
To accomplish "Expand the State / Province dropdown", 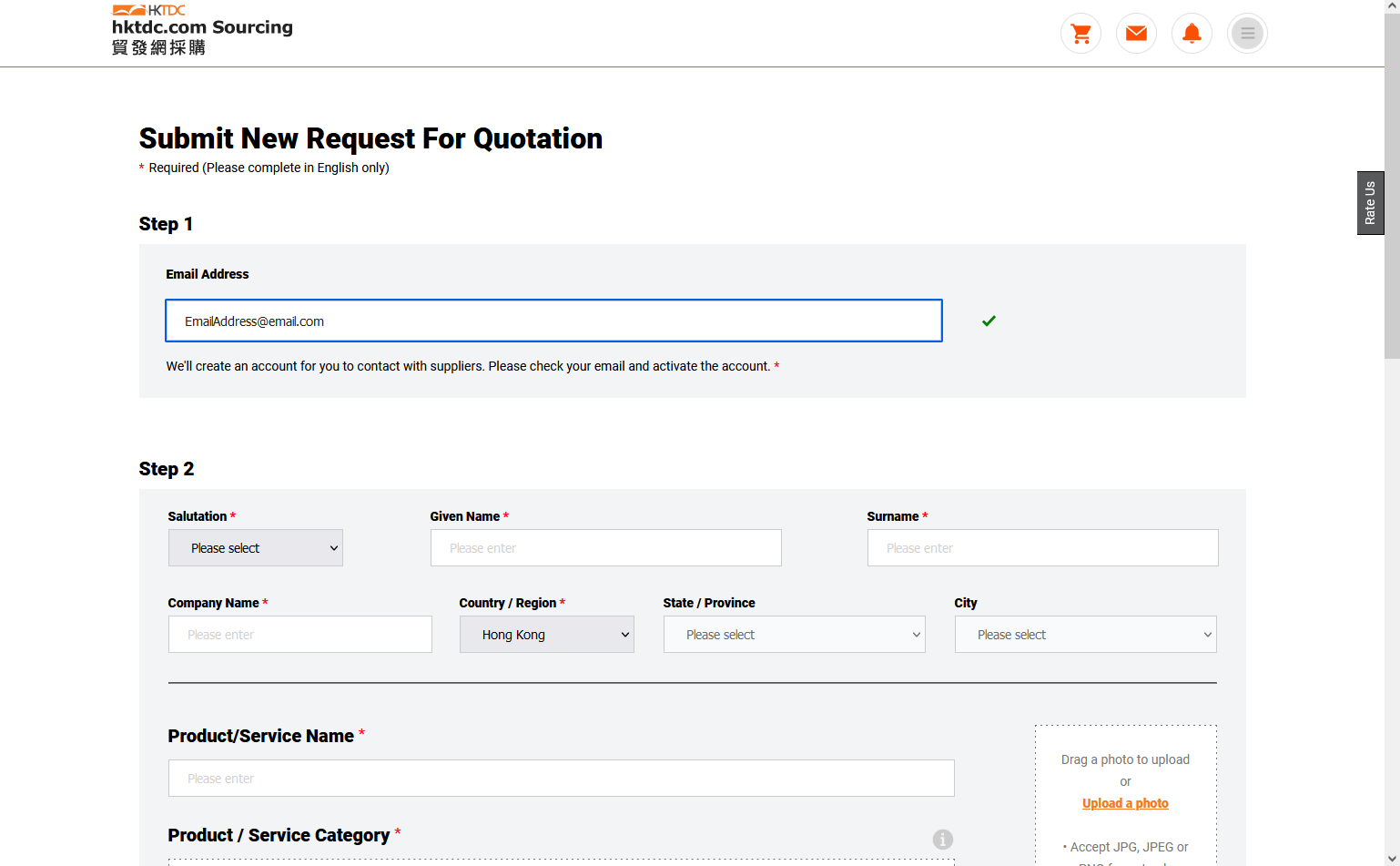I will pos(795,635).
